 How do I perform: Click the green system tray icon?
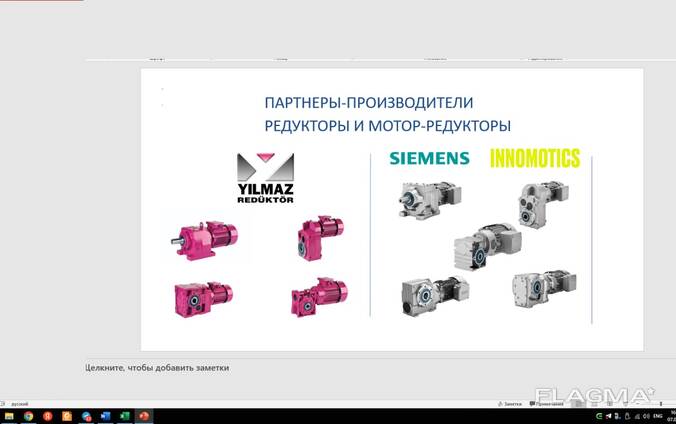tap(599, 416)
